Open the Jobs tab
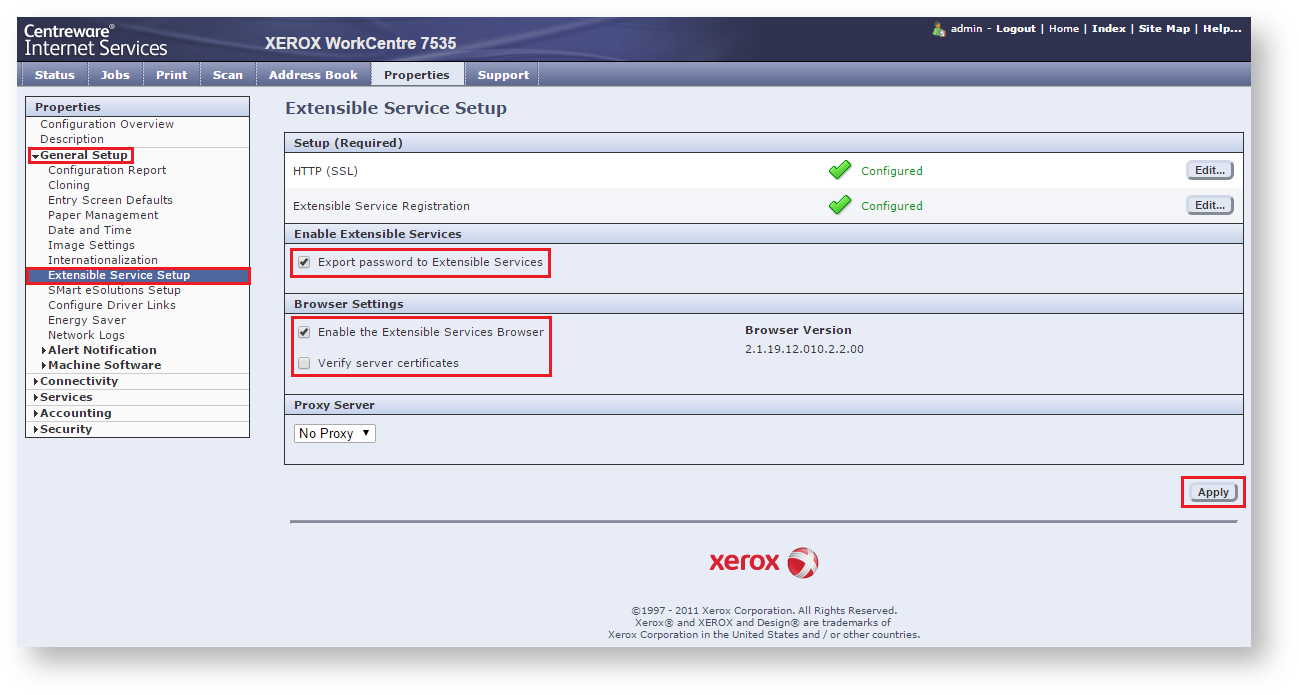This screenshot has height=695, width=1299. pyautogui.click(x=115, y=75)
